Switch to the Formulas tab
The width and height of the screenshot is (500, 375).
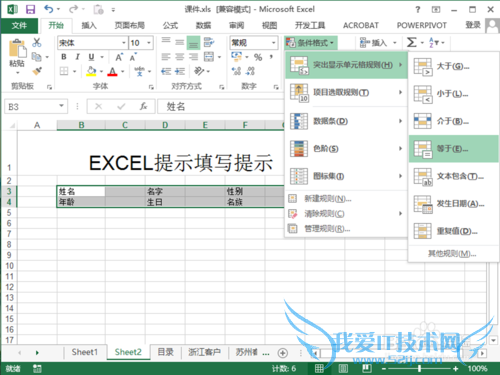coord(170,25)
